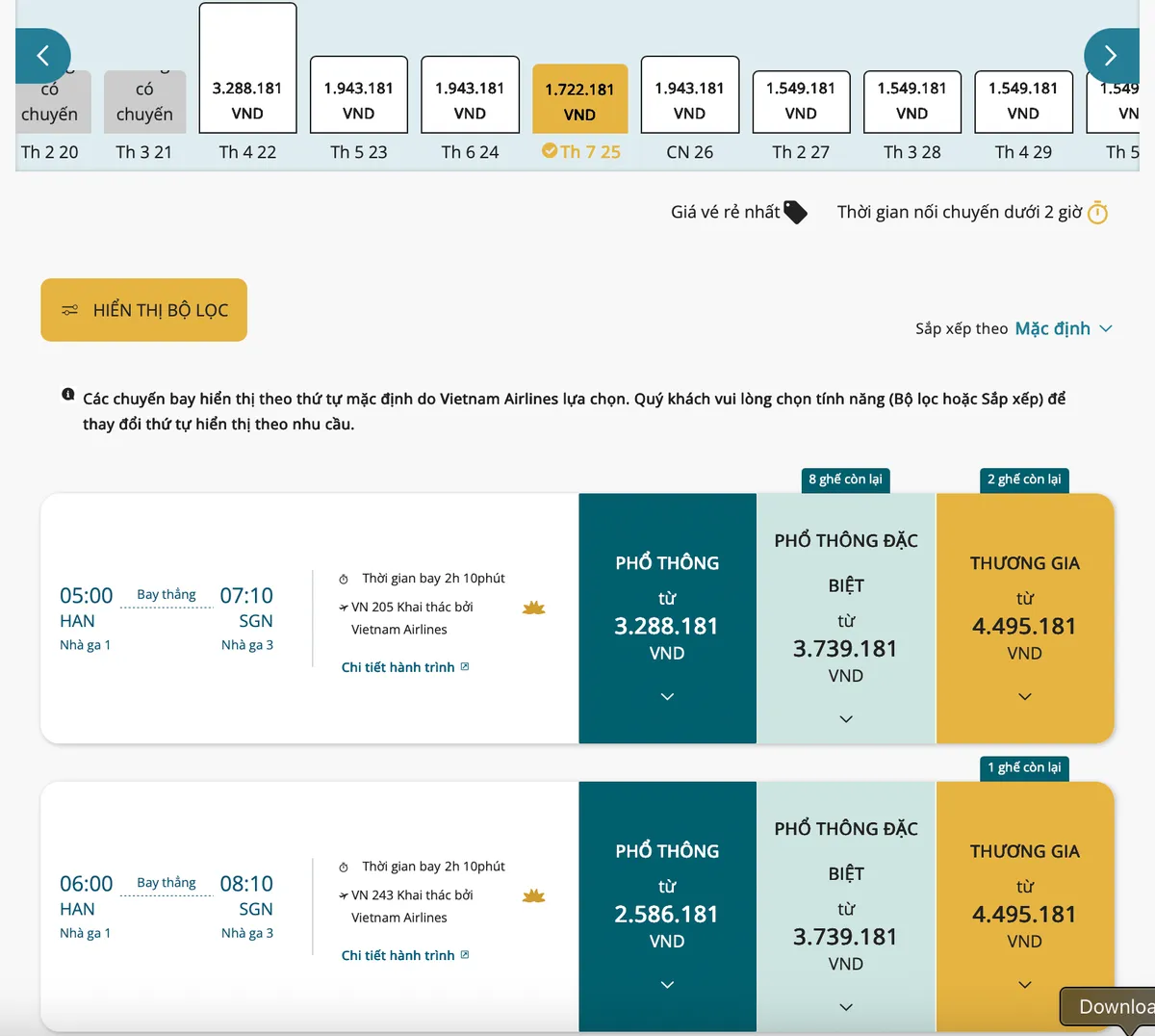Choose Thương Gia 4.495.181 on 05:00 flight
The image size is (1155, 1036).
1025,618
